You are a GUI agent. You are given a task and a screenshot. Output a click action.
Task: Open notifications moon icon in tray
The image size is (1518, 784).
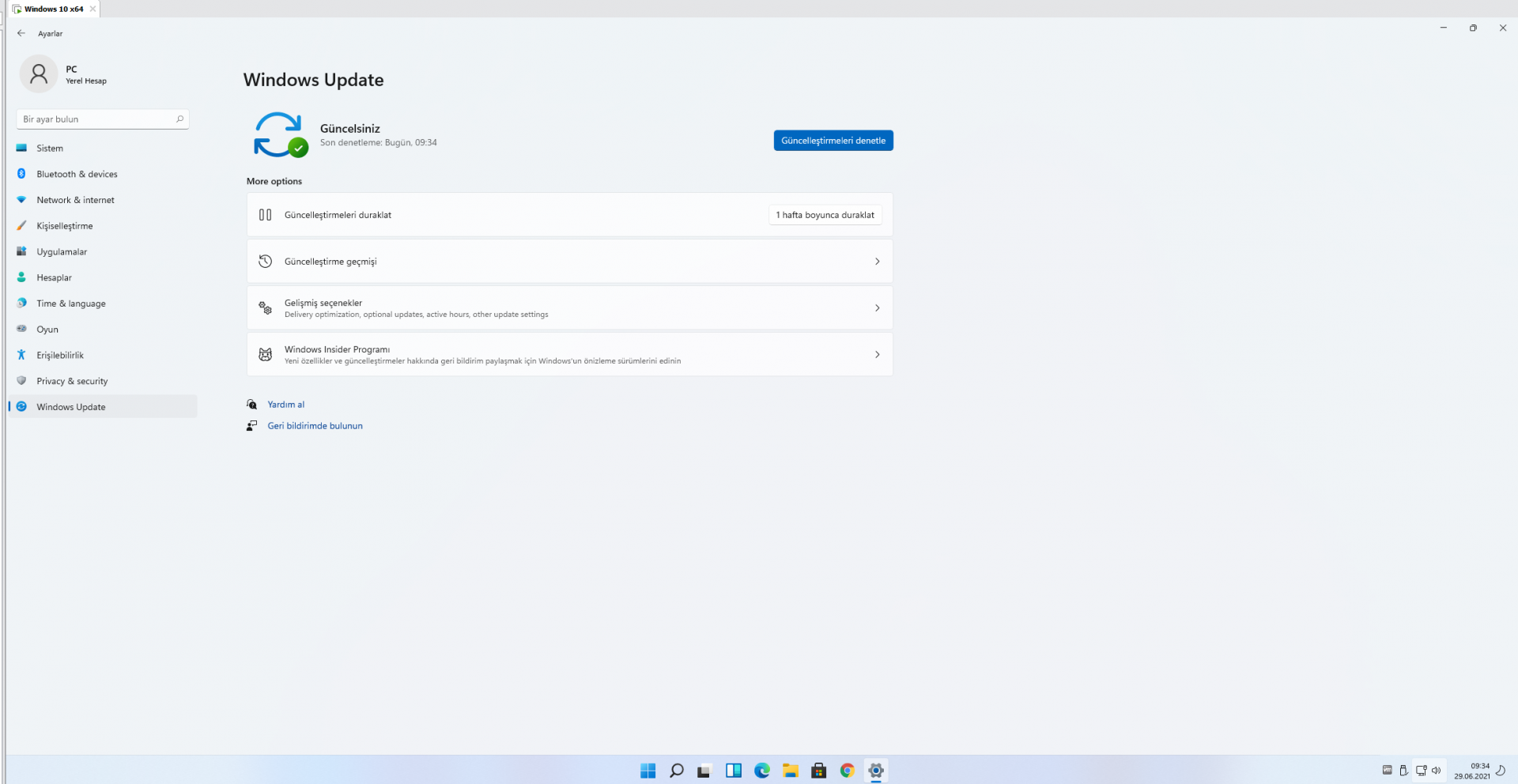click(1501, 771)
